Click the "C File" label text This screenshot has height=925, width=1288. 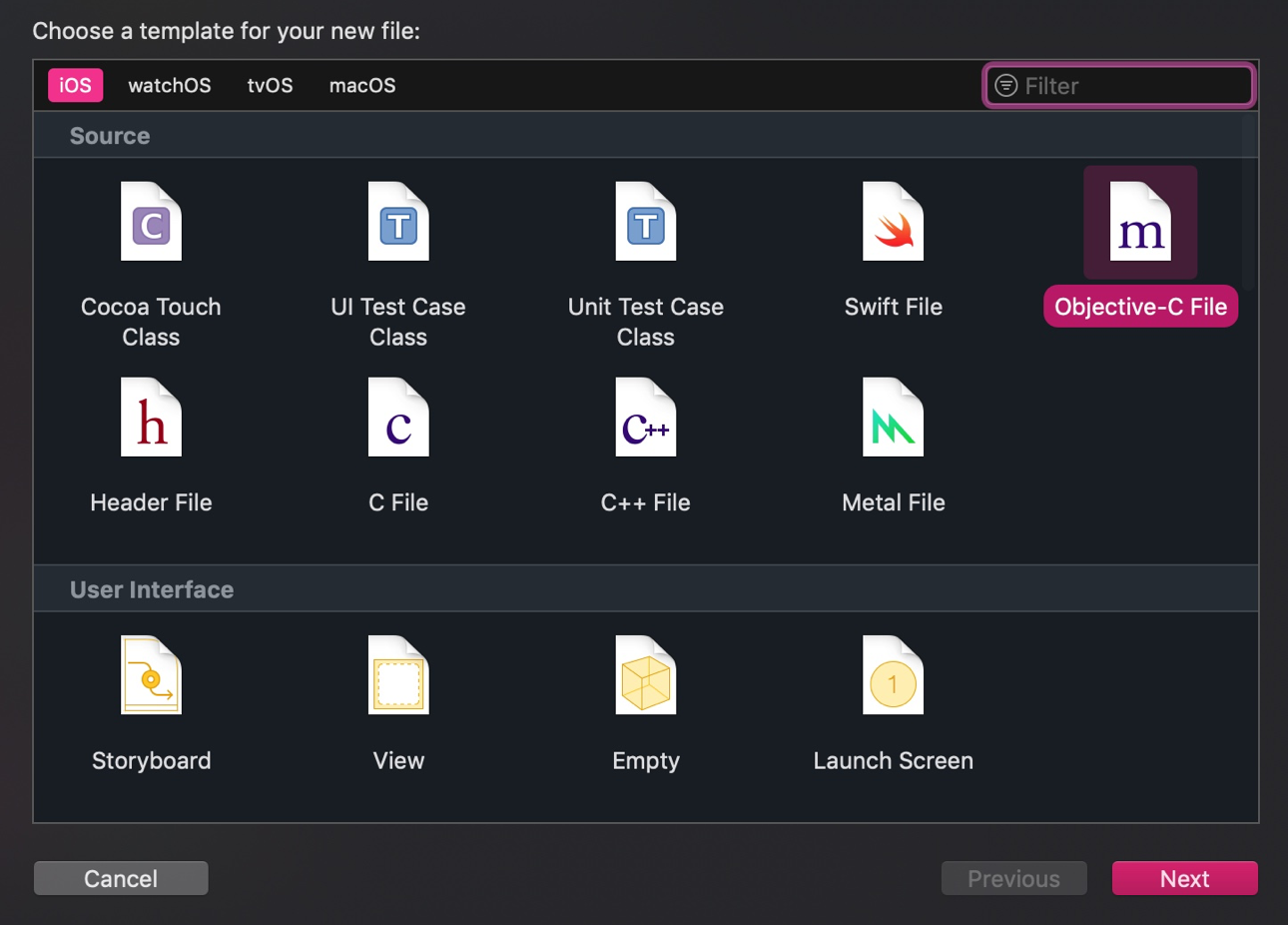point(398,502)
